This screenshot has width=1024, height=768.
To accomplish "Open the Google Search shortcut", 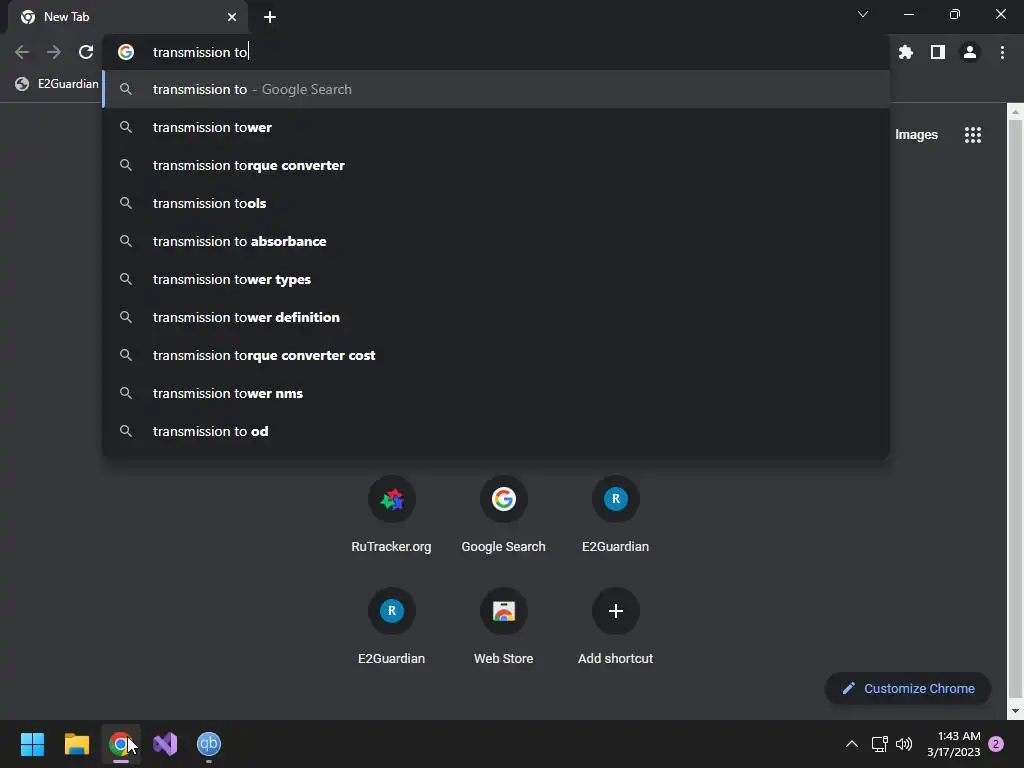I will click(504, 516).
